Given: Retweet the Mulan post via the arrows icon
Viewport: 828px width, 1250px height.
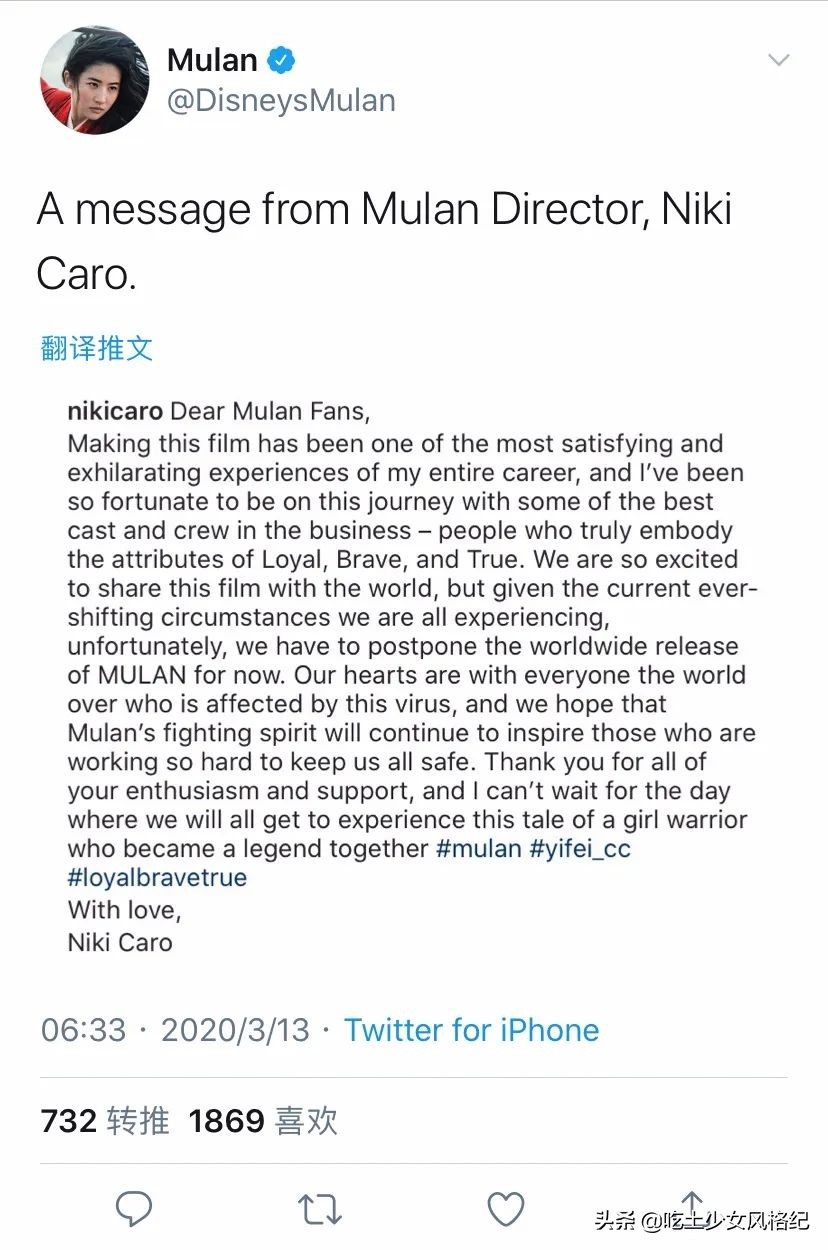Looking at the screenshot, I should [320, 1209].
